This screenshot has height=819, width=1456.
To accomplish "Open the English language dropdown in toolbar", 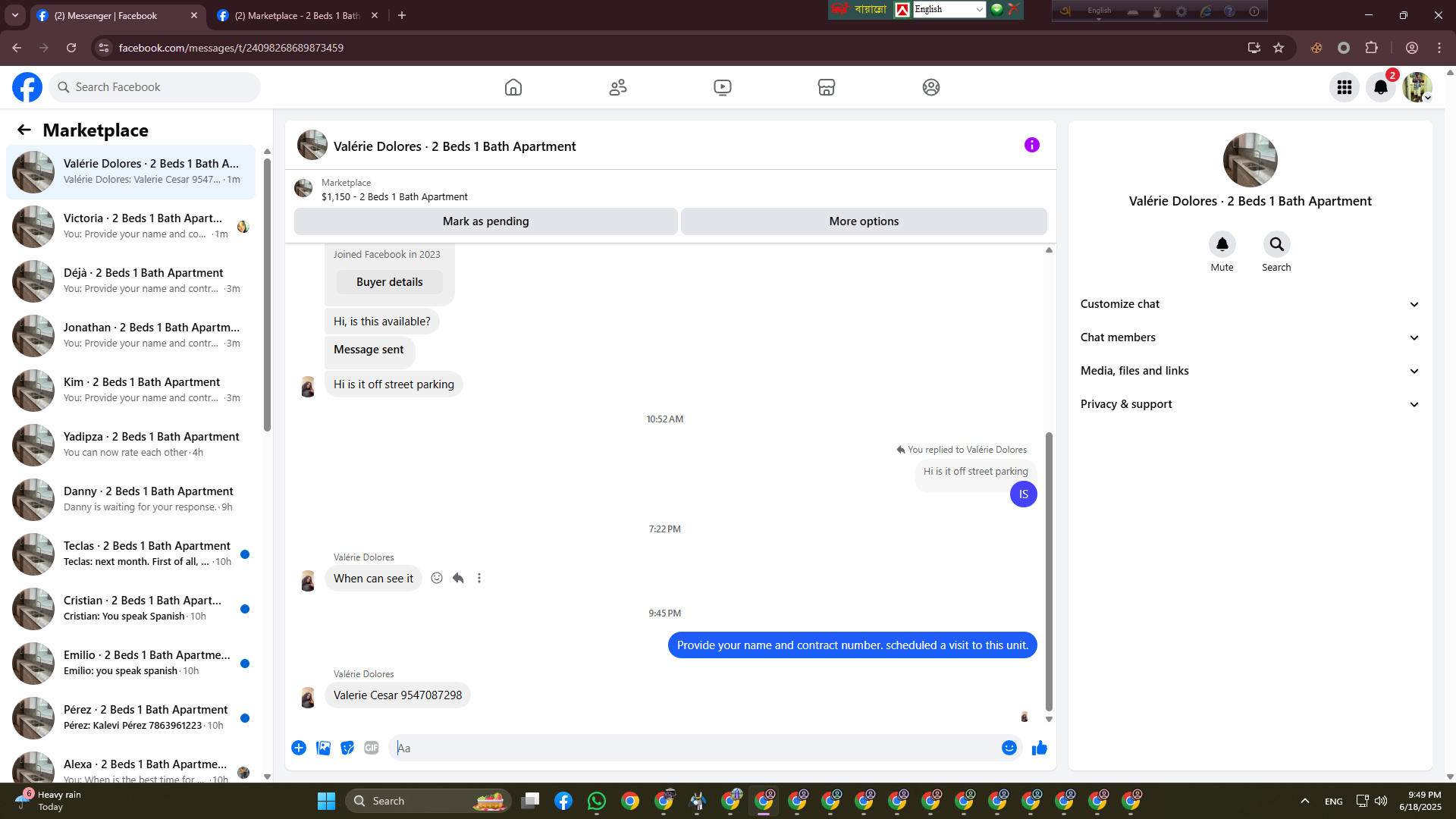I will [x=949, y=9].
